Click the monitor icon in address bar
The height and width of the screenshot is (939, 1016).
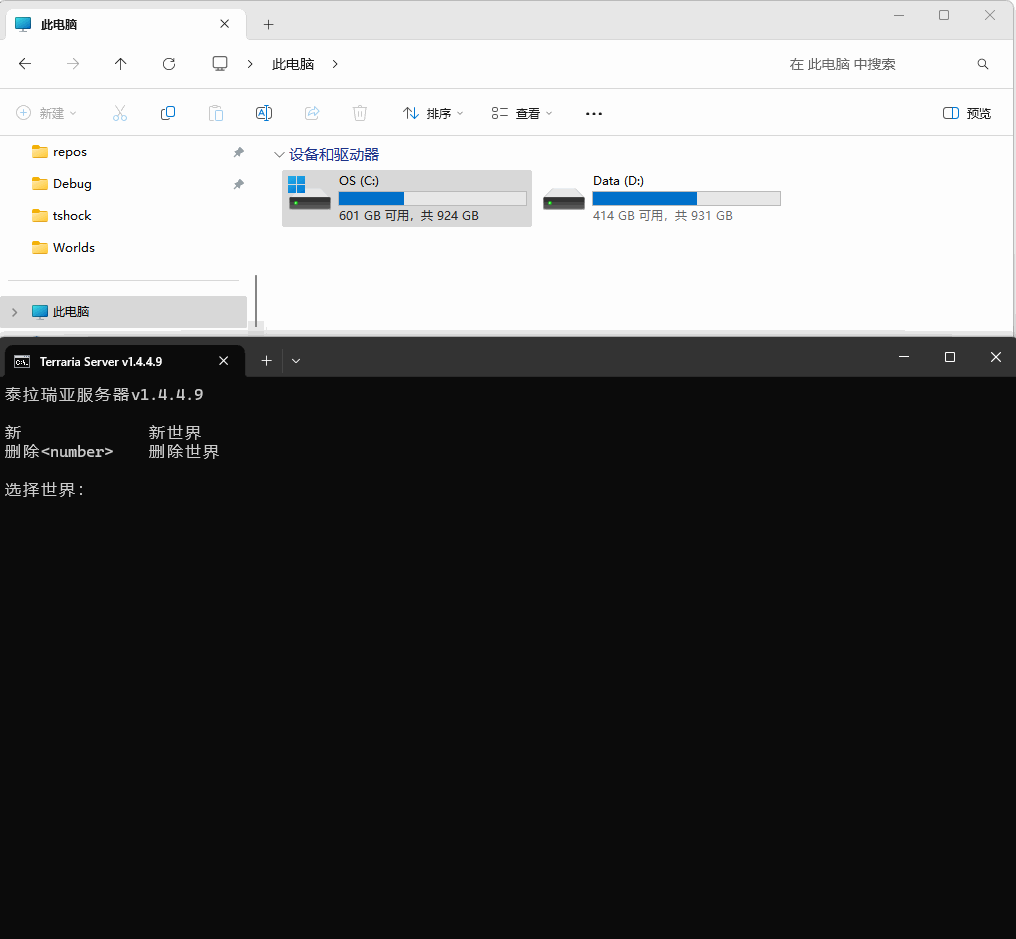[220, 64]
